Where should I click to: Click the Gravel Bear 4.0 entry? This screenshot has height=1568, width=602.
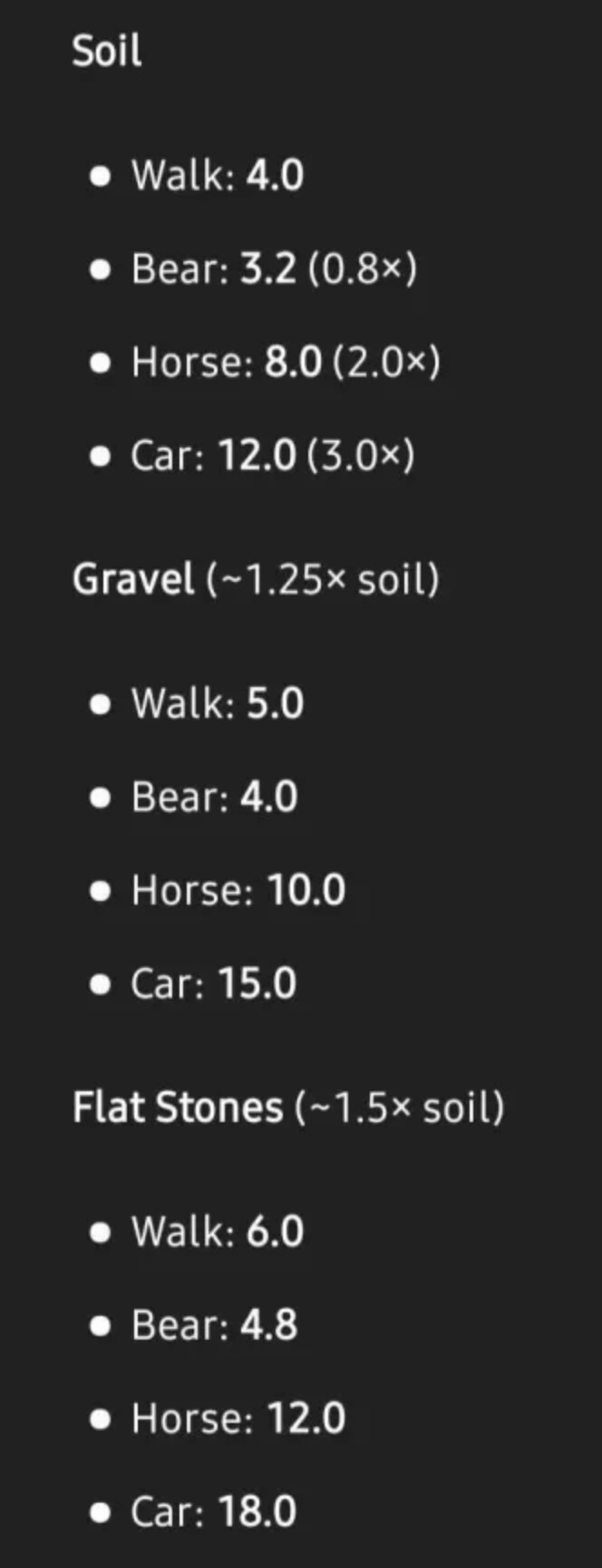(215, 798)
